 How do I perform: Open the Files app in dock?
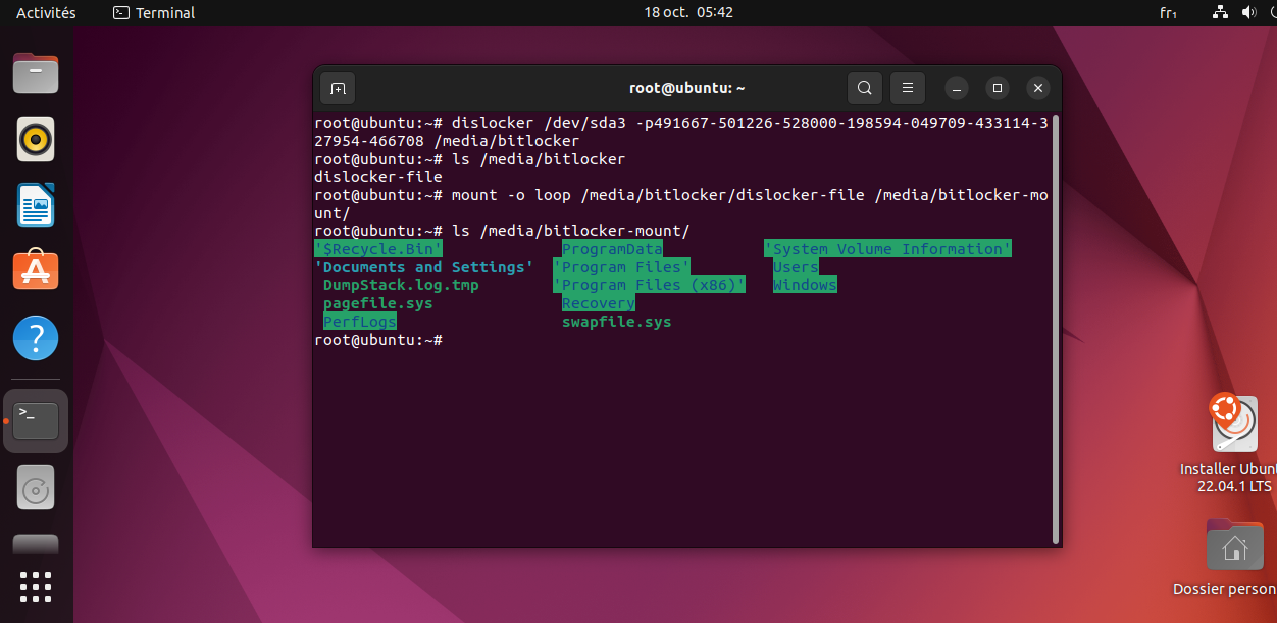pyautogui.click(x=35, y=73)
